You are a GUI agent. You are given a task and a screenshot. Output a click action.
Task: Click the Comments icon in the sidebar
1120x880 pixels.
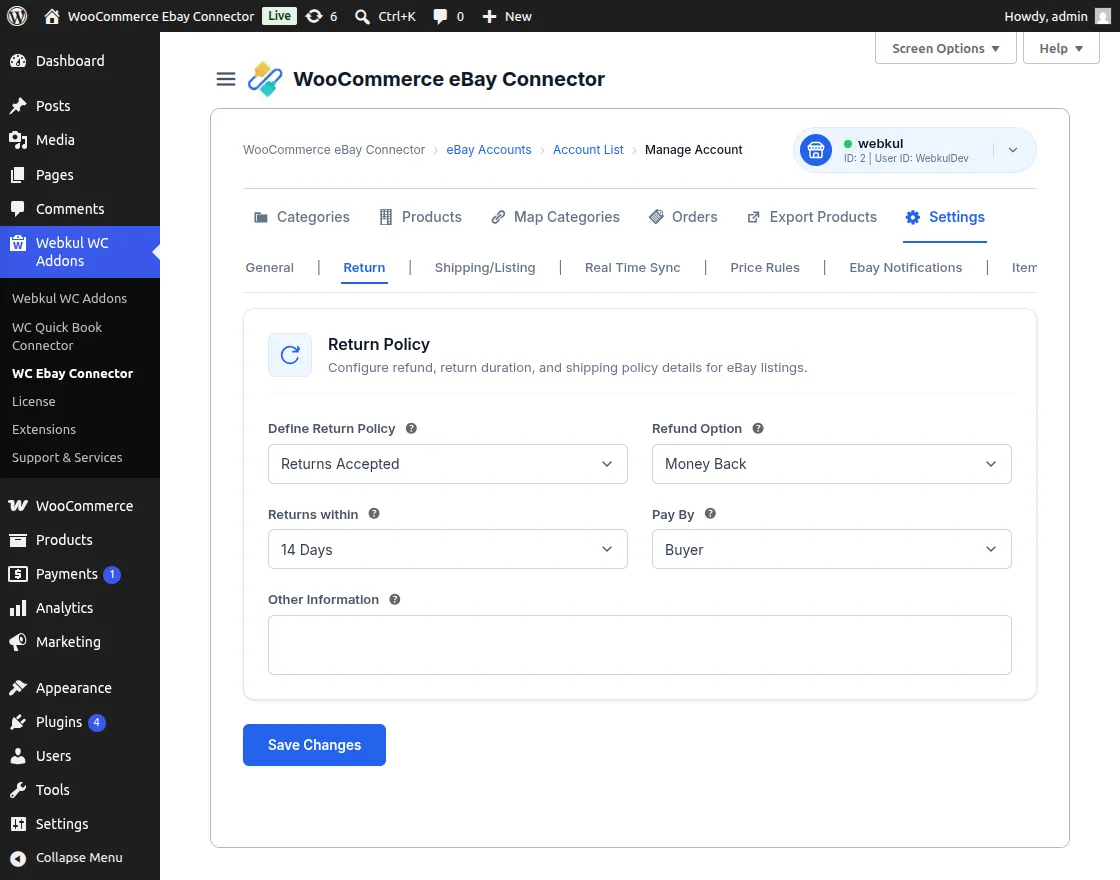point(18,209)
